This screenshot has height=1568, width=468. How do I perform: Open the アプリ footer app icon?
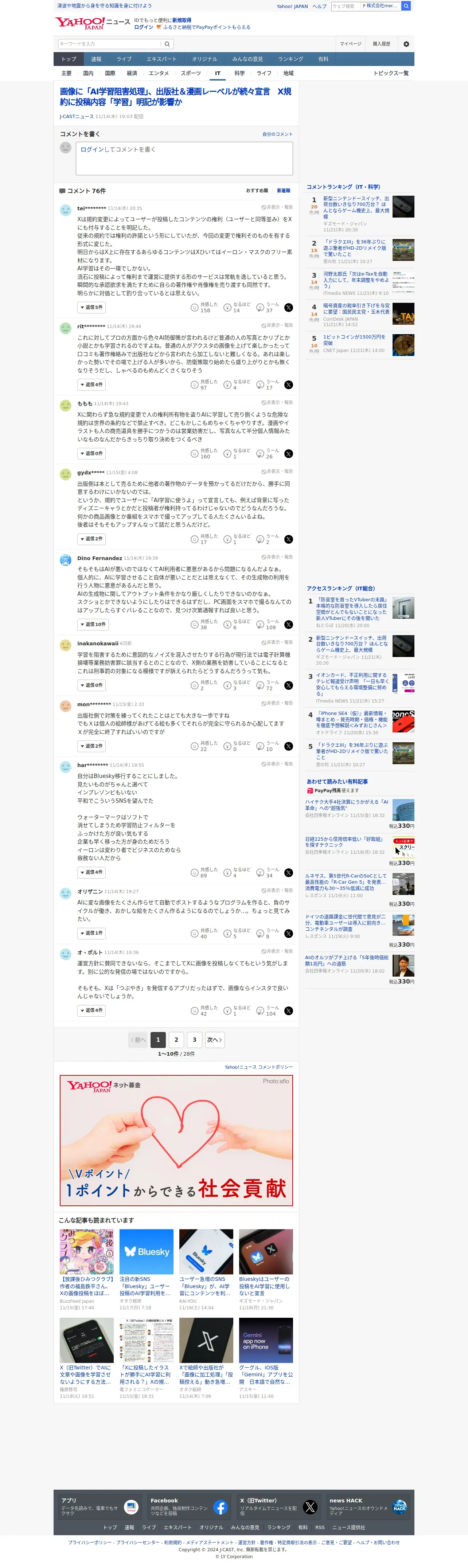click(131, 1507)
